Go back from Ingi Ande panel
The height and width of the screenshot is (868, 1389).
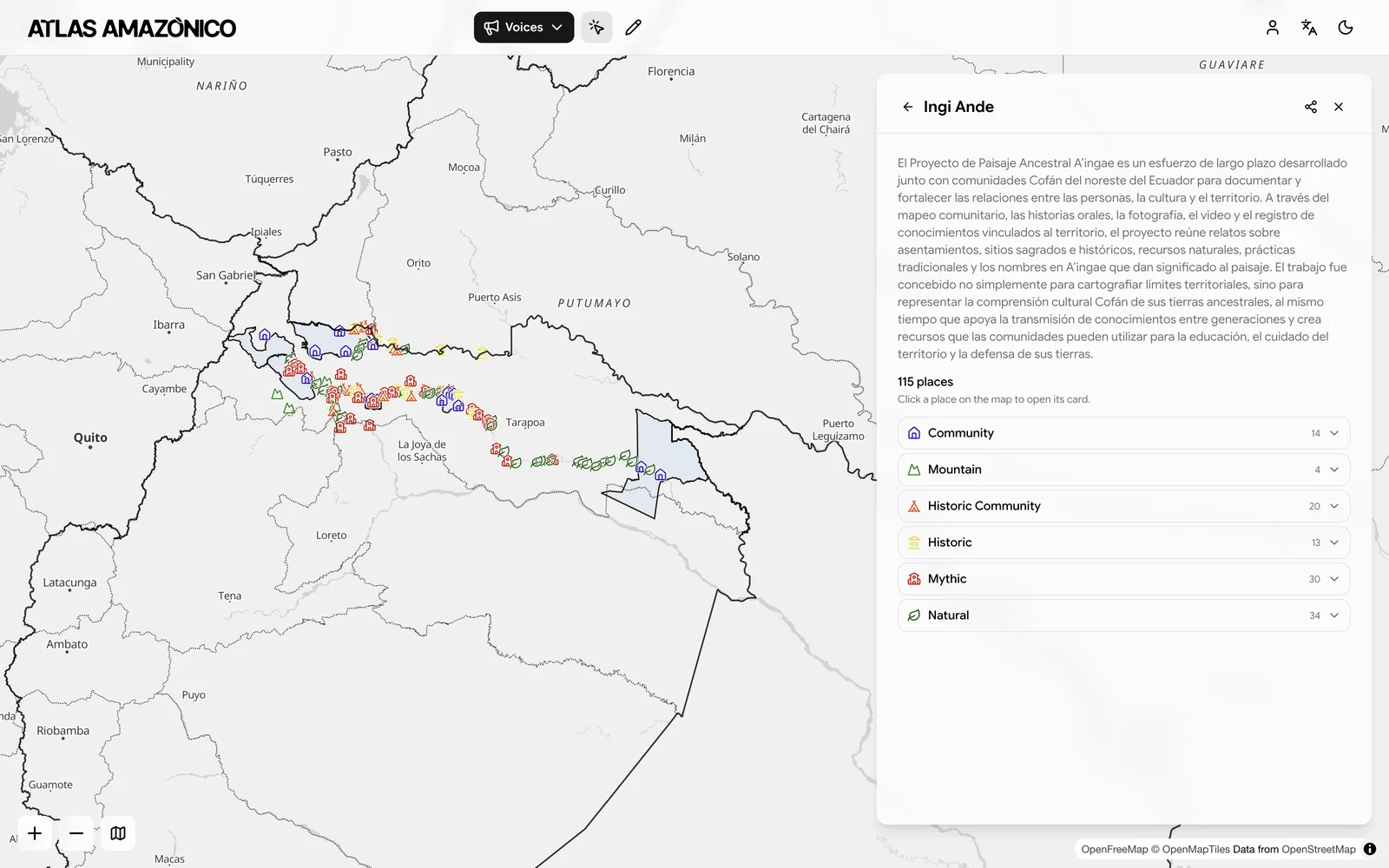(x=907, y=107)
